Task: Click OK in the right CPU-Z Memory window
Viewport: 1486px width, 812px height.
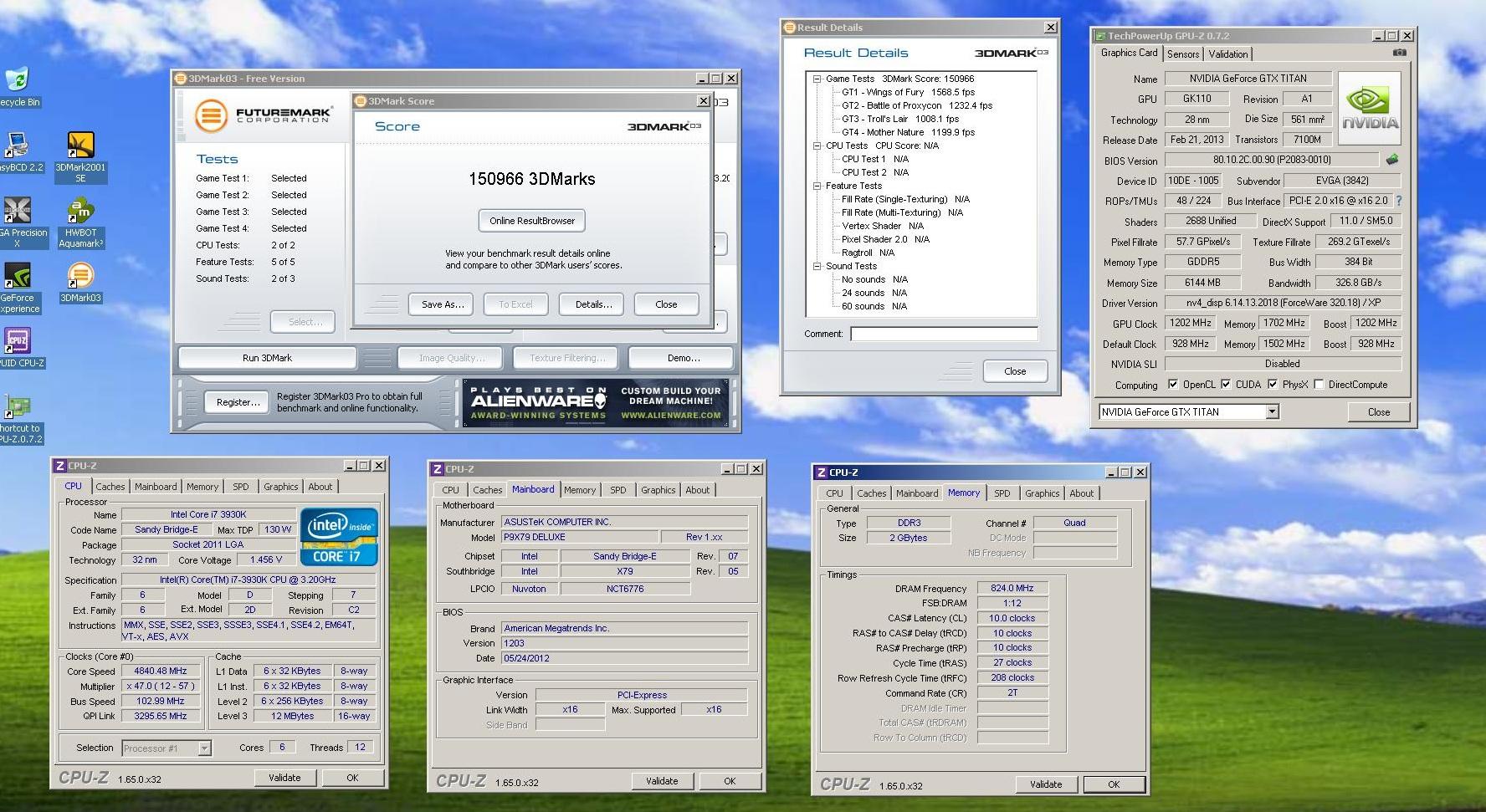Action: coord(1114,784)
